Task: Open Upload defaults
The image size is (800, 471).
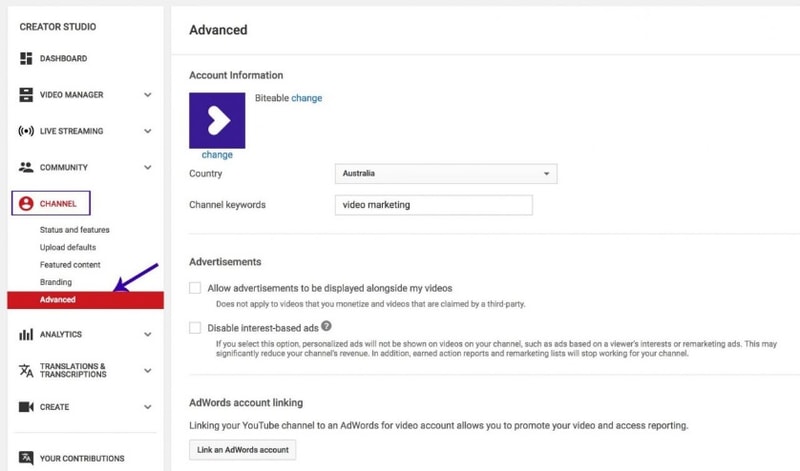Action: 68,247
